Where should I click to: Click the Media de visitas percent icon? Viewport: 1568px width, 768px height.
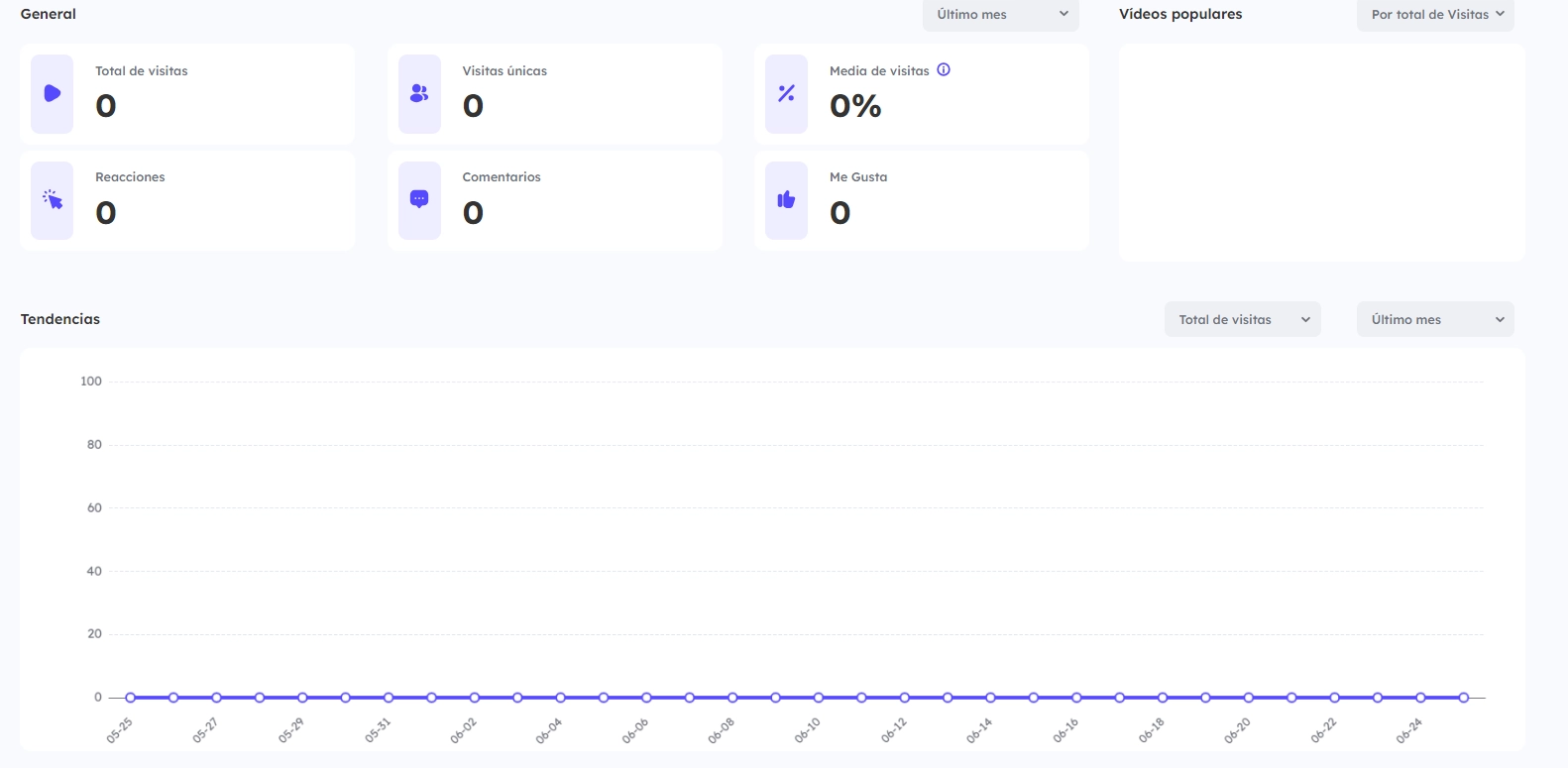[x=786, y=93]
